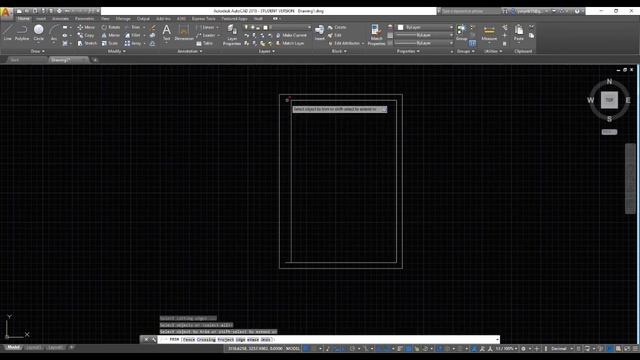Viewport: 640px width, 360px height.
Task: Activate the Fillet command
Action: tap(133, 36)
